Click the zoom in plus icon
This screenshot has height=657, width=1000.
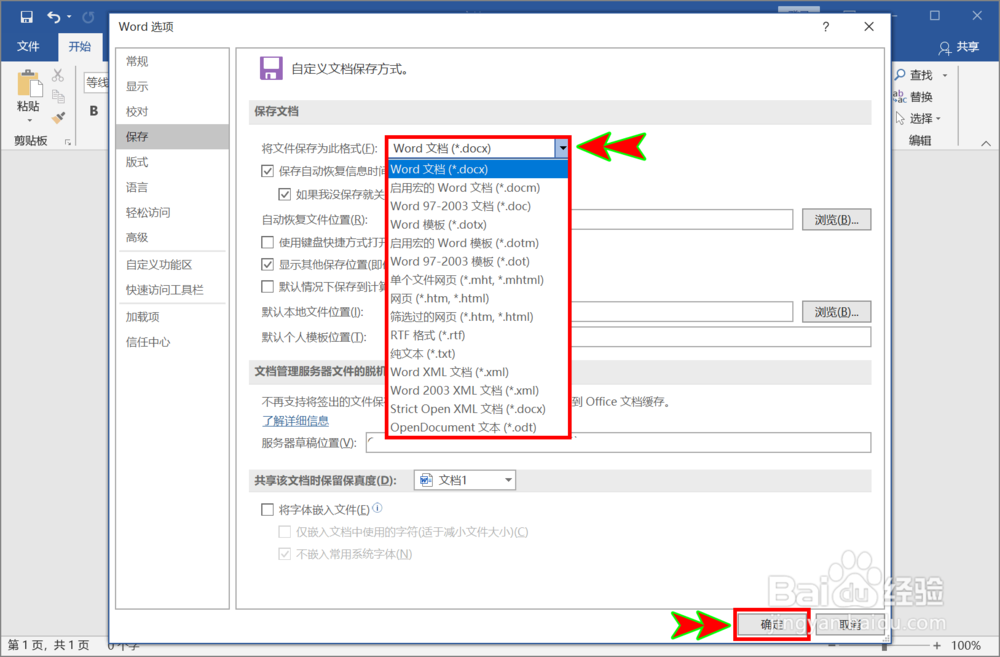[936, 646]
